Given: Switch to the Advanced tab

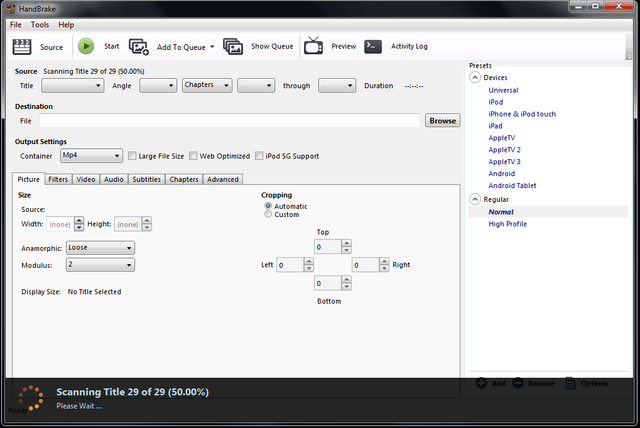Looking at the screenshot, I should point(223,179).
